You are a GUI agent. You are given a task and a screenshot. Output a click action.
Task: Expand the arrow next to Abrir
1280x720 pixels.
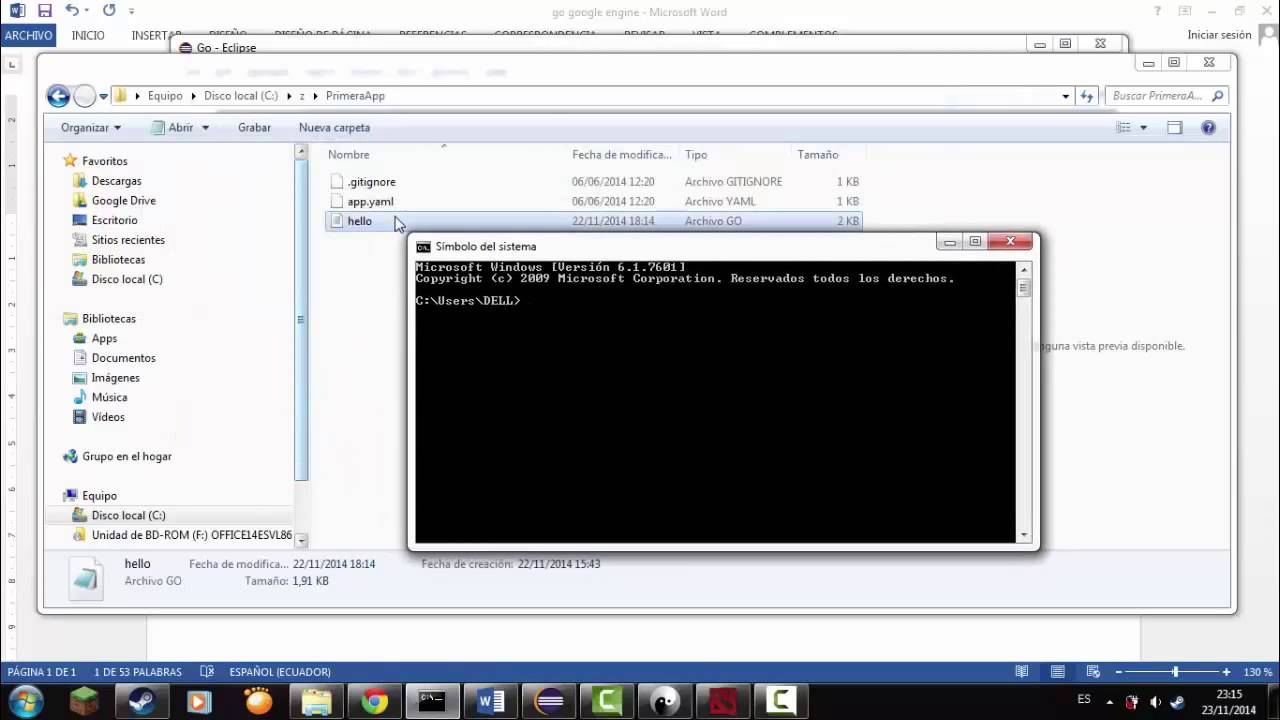205,128
